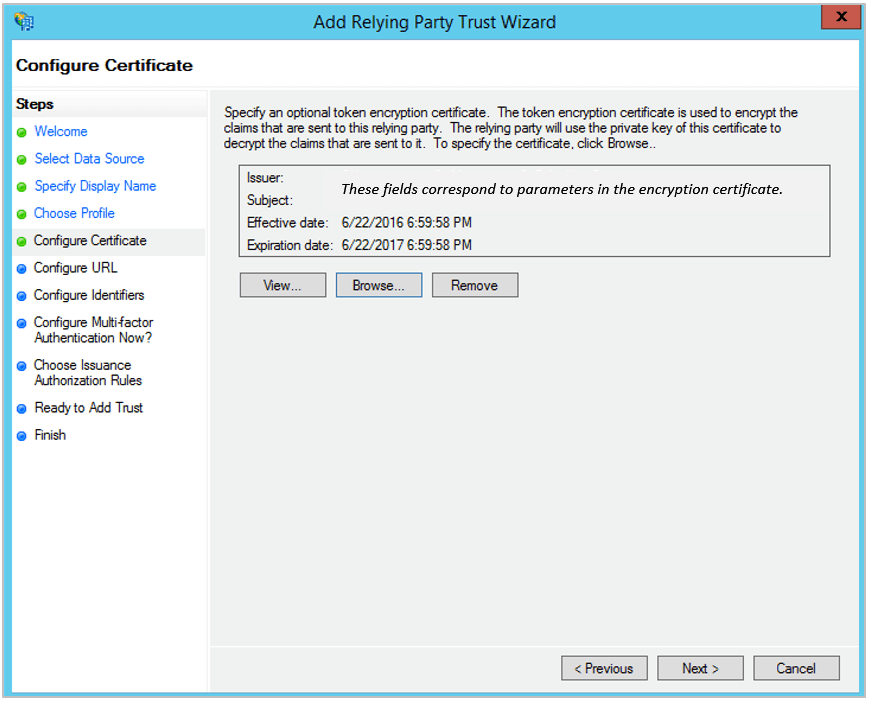Click the blue status dot next to Finish

(x=24, y=435)
